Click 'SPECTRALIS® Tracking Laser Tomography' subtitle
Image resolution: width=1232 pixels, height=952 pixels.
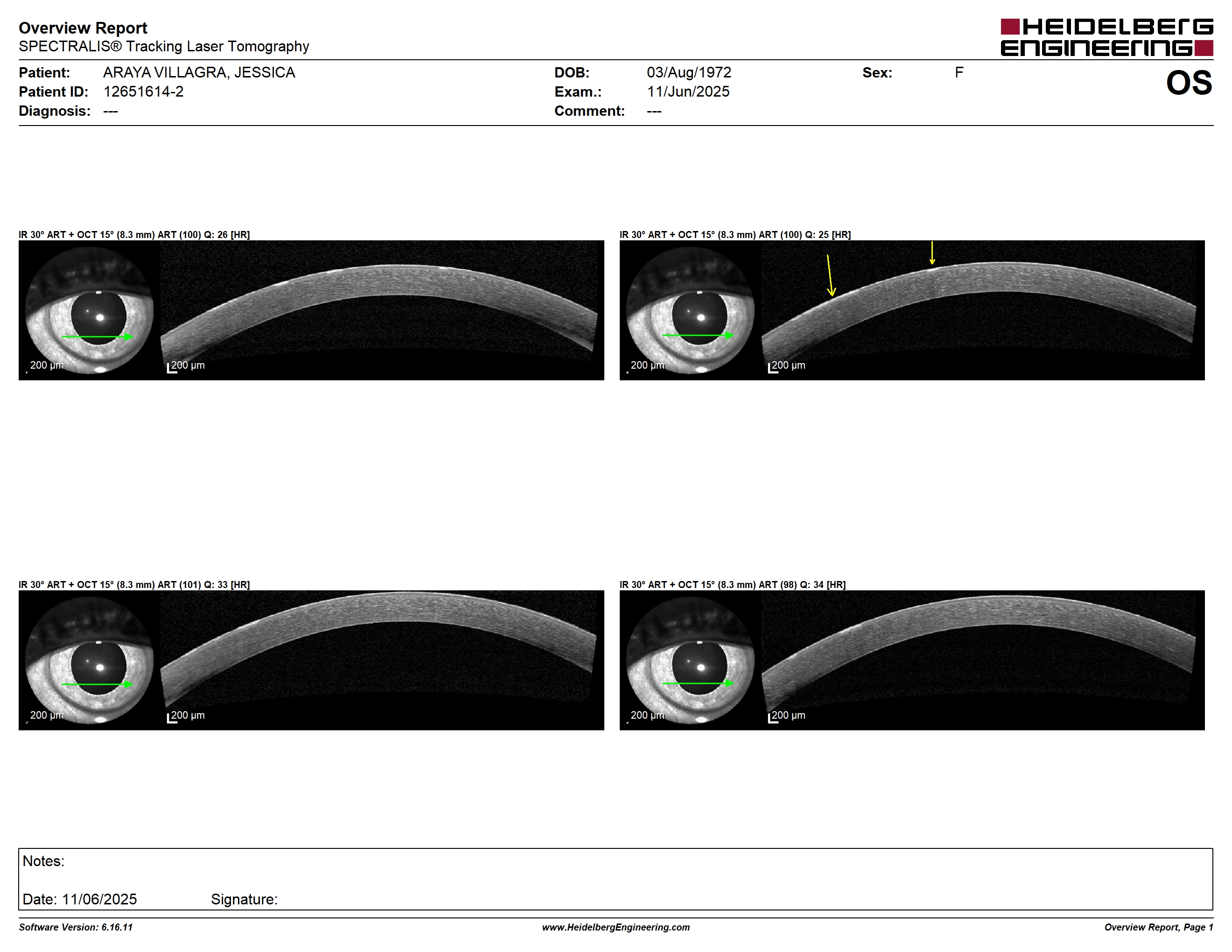tap(164, 46)
